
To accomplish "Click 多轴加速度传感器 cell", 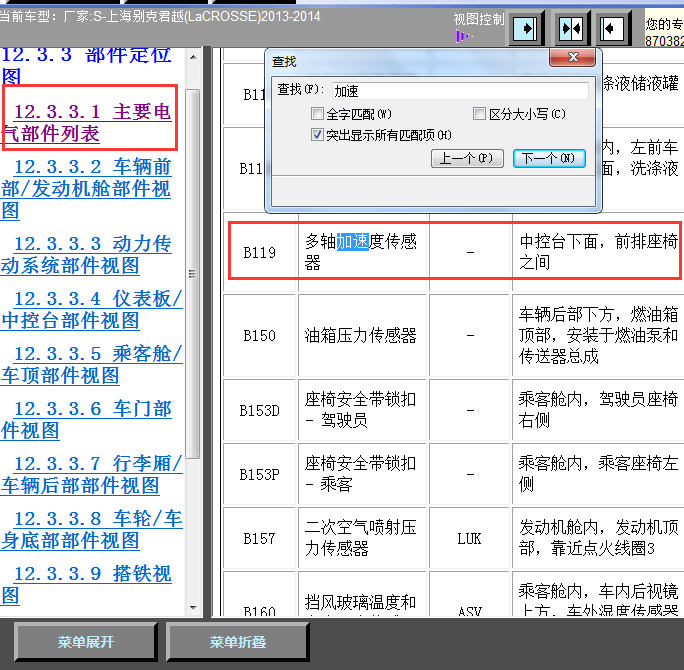I will (362, 252).
